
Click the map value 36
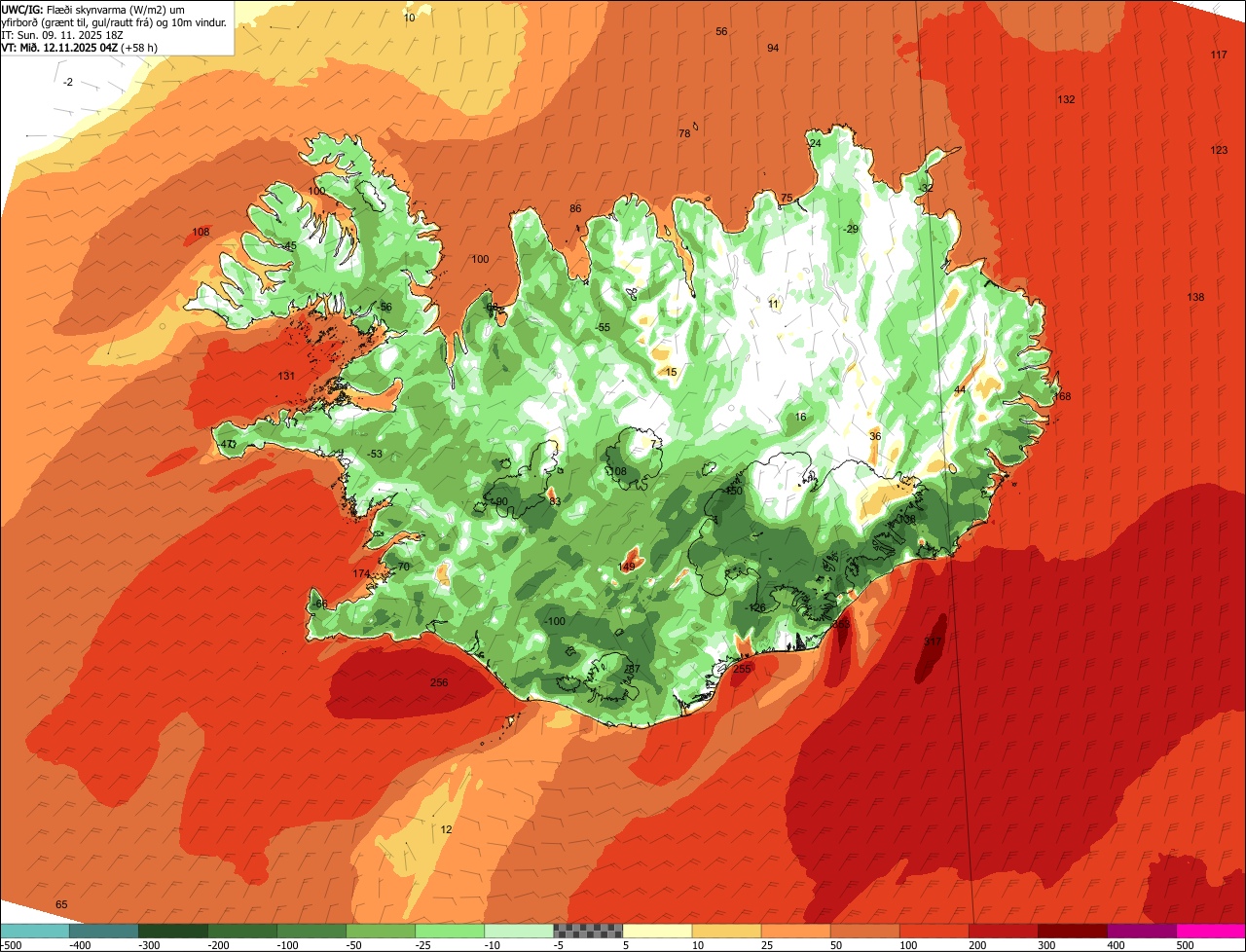pos(875,436)
